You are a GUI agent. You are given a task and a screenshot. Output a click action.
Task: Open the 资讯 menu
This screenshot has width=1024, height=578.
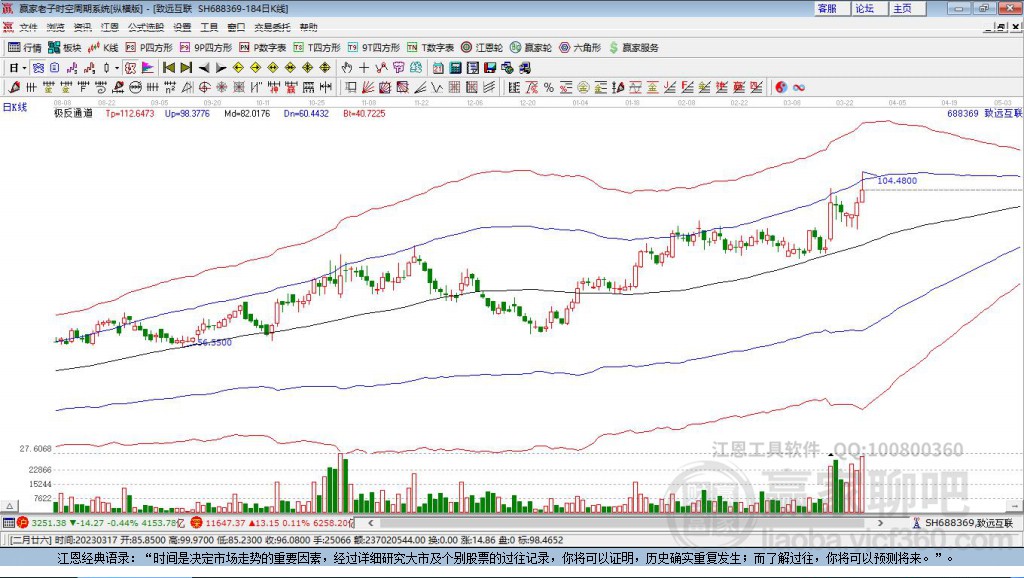click(x=82, y=27)
